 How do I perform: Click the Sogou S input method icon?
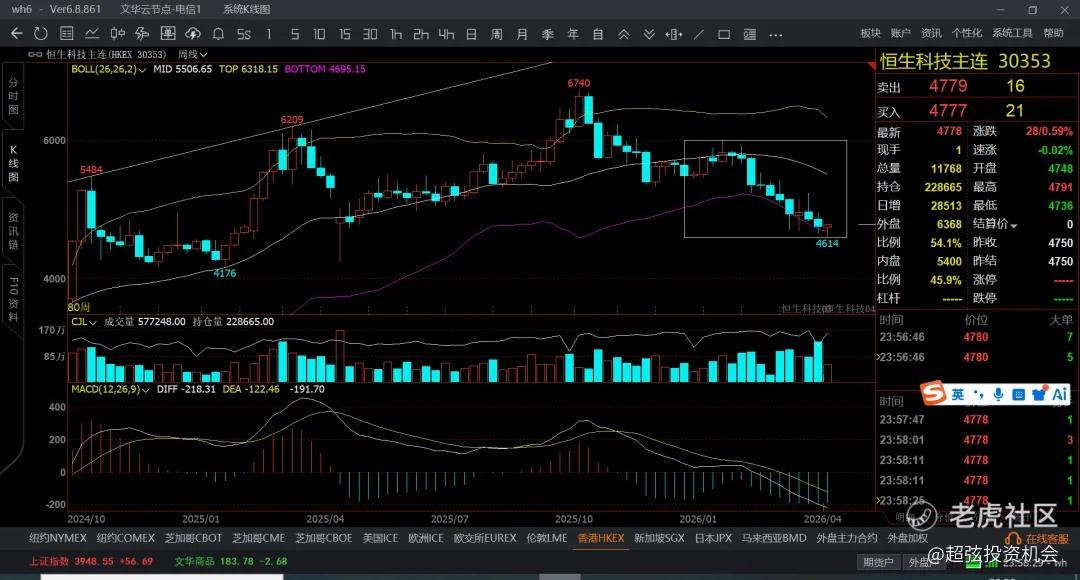point(934,394)
